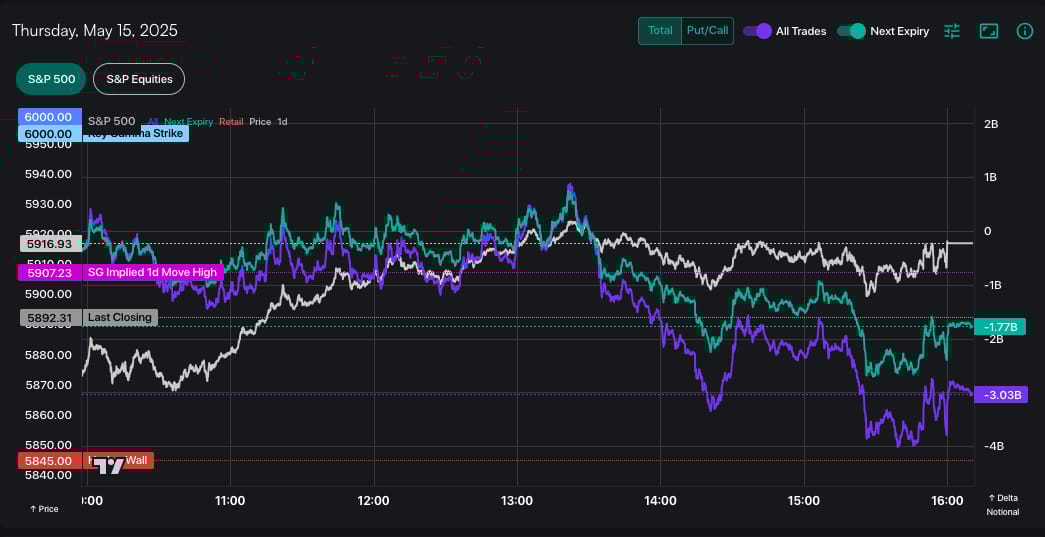This screenshot has width=1045, height=537.
Task: Select the SG Implied 1d Move High label
Action: [153, 272]
